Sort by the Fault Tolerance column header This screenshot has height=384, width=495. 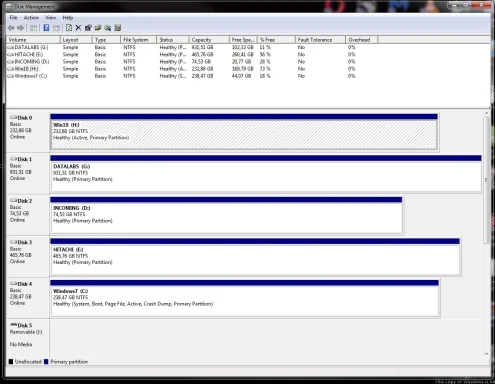click(x=320, y=40)
